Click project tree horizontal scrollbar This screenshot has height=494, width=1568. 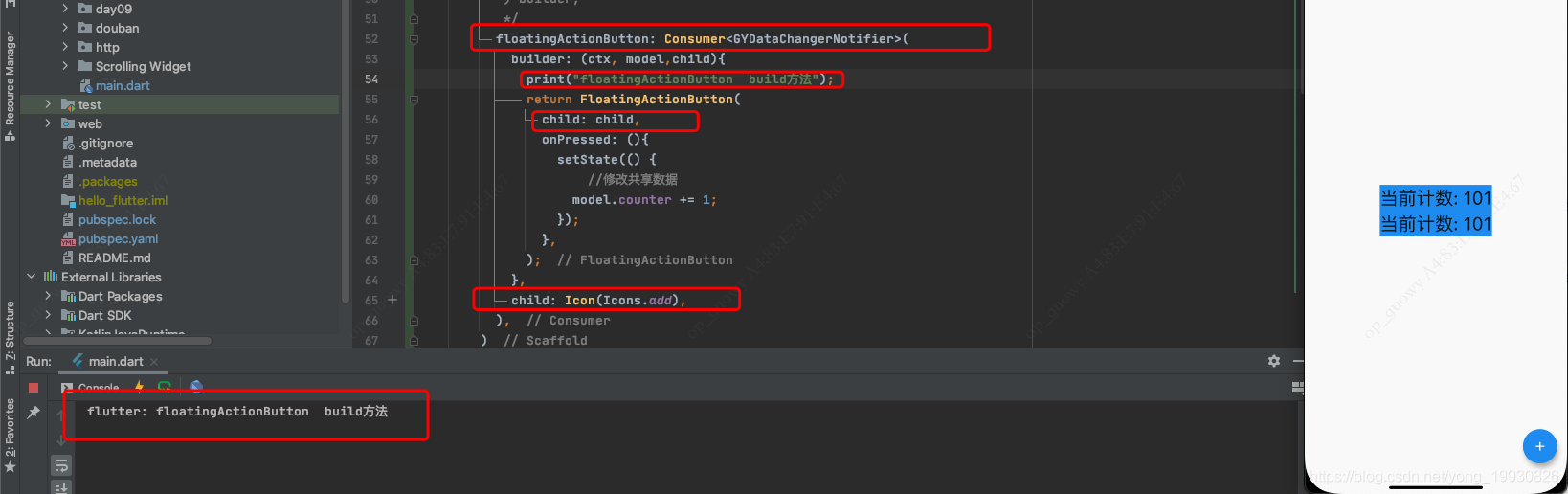(x=117, y=340)
